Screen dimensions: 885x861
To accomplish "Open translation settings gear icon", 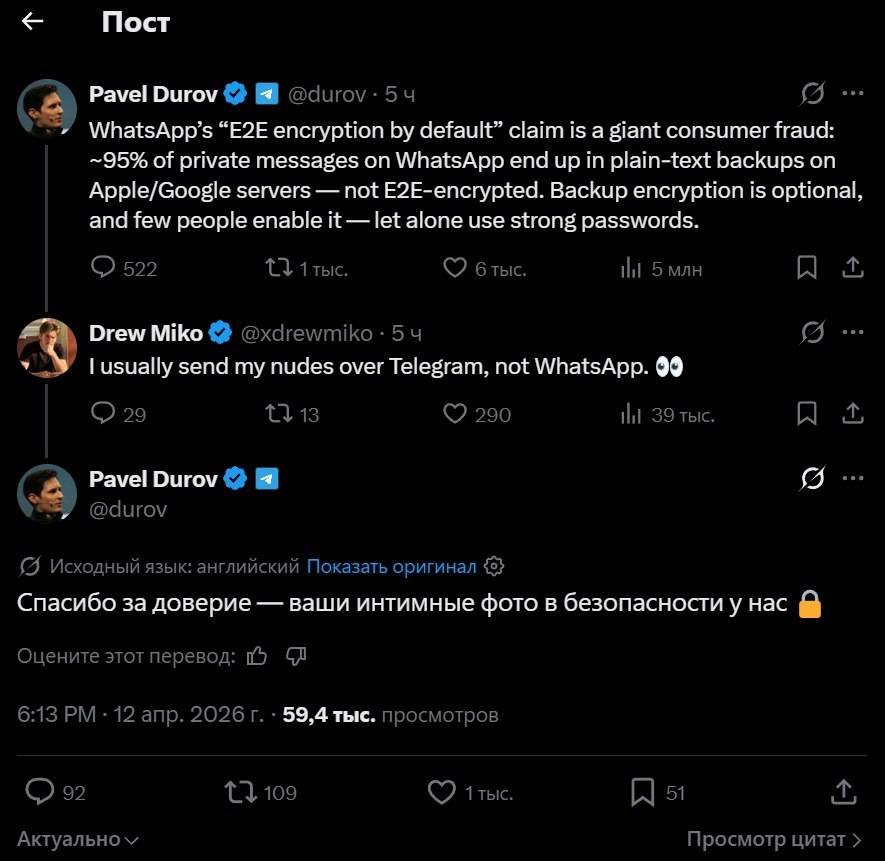I will [493, 567].
